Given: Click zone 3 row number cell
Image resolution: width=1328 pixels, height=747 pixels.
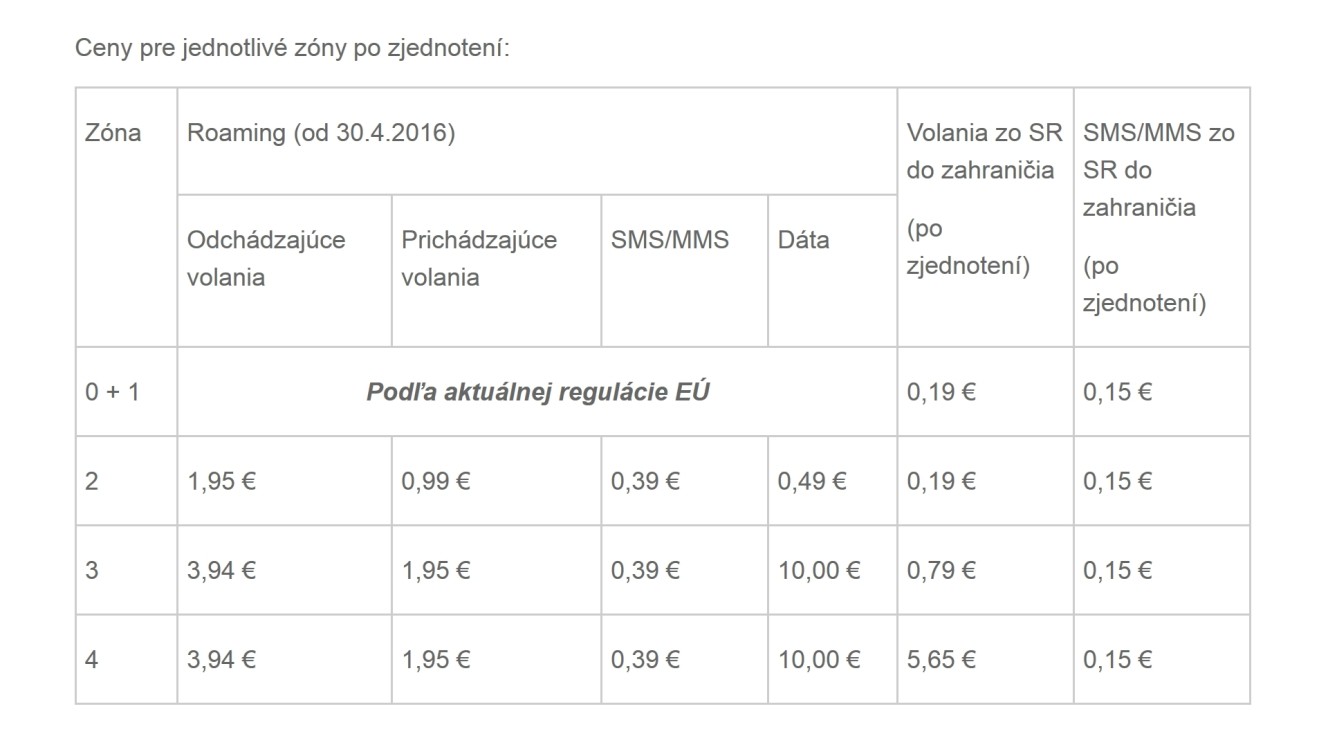Looking at the screenshot, I should (126, 570).
